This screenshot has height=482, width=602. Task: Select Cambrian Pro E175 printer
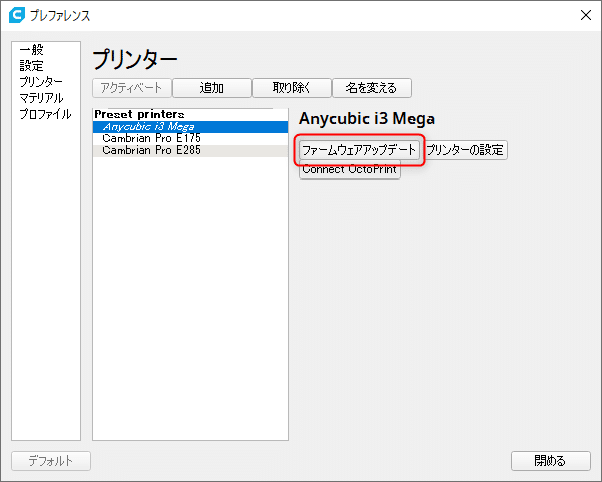[190, 139]
